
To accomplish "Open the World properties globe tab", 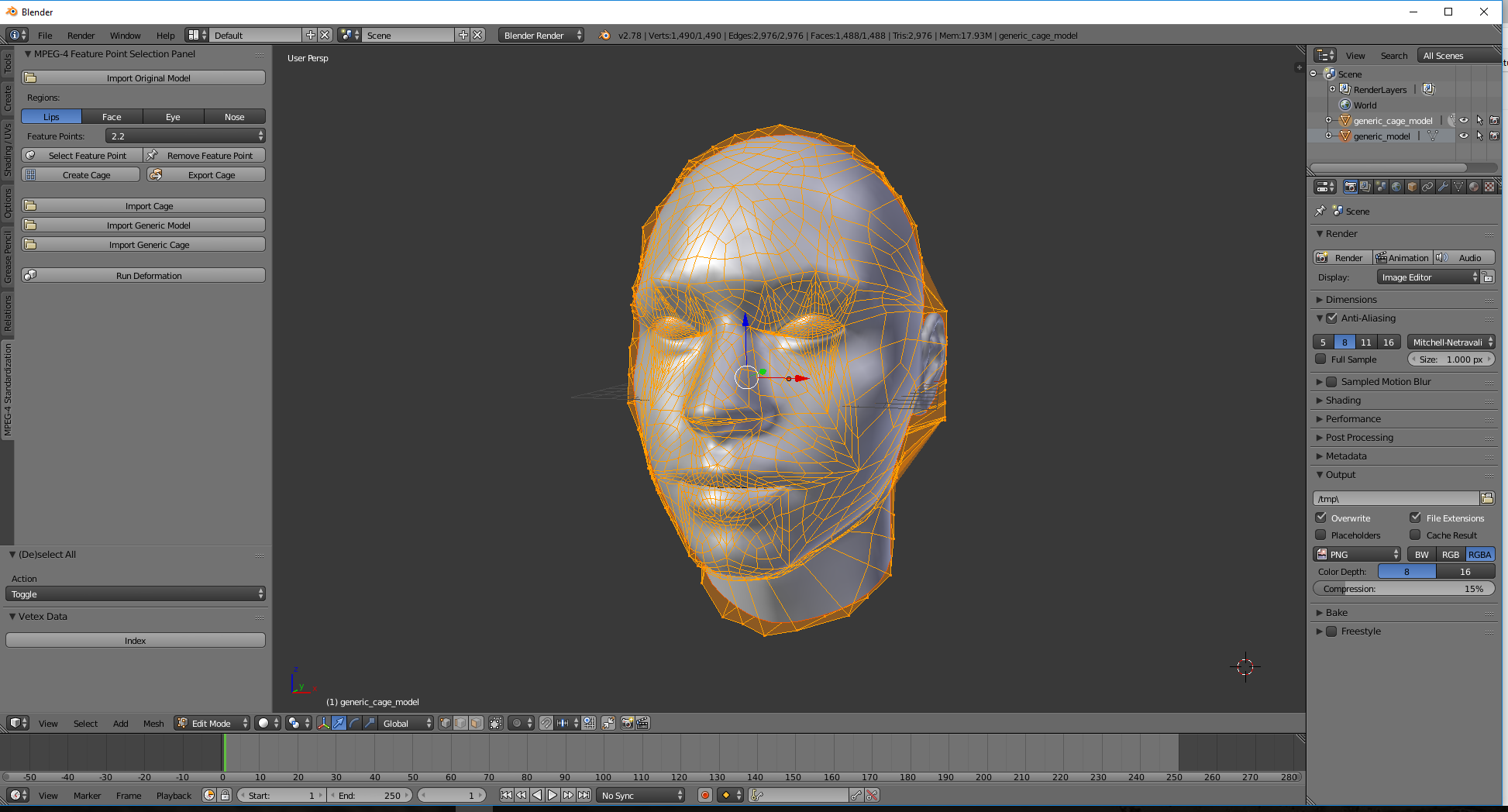I will tap(1396, 187).
